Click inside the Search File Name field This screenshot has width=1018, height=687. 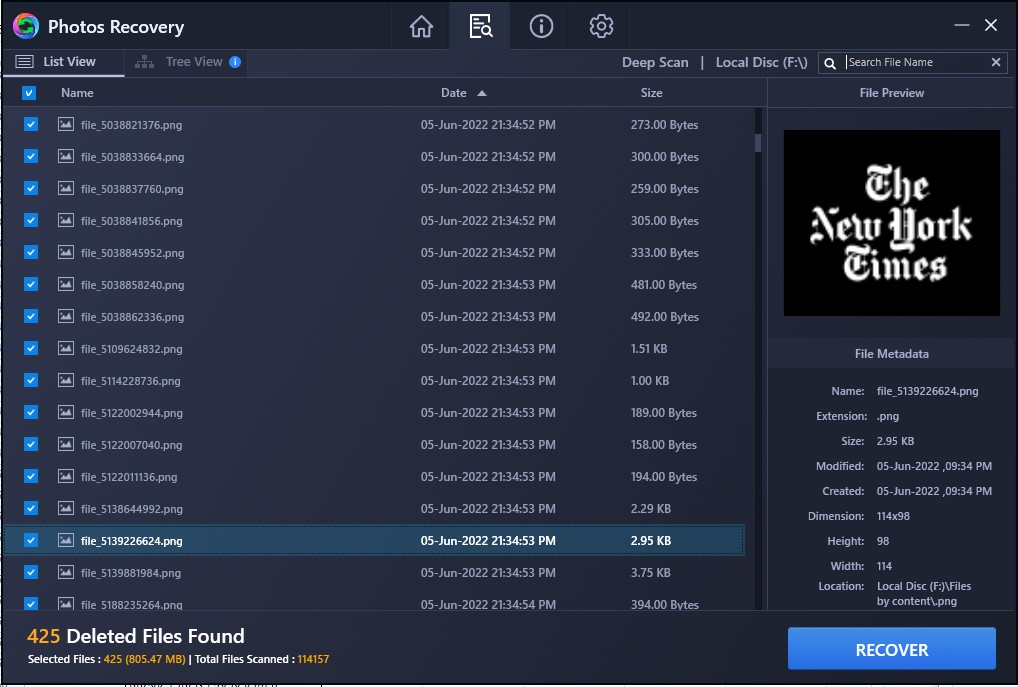click(x=910, y=62)
